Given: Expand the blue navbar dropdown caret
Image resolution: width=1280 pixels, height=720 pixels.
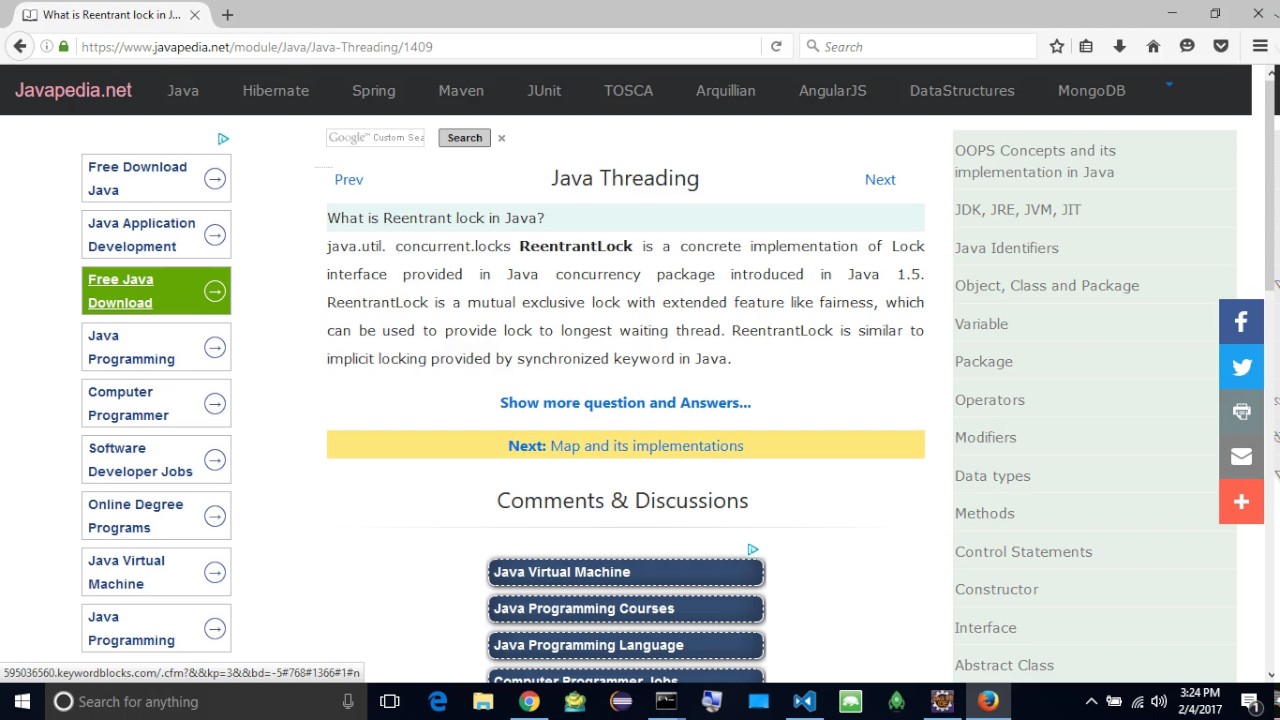Looking at the screenshot, I should pyautogui.click(x=1168, y=85).
